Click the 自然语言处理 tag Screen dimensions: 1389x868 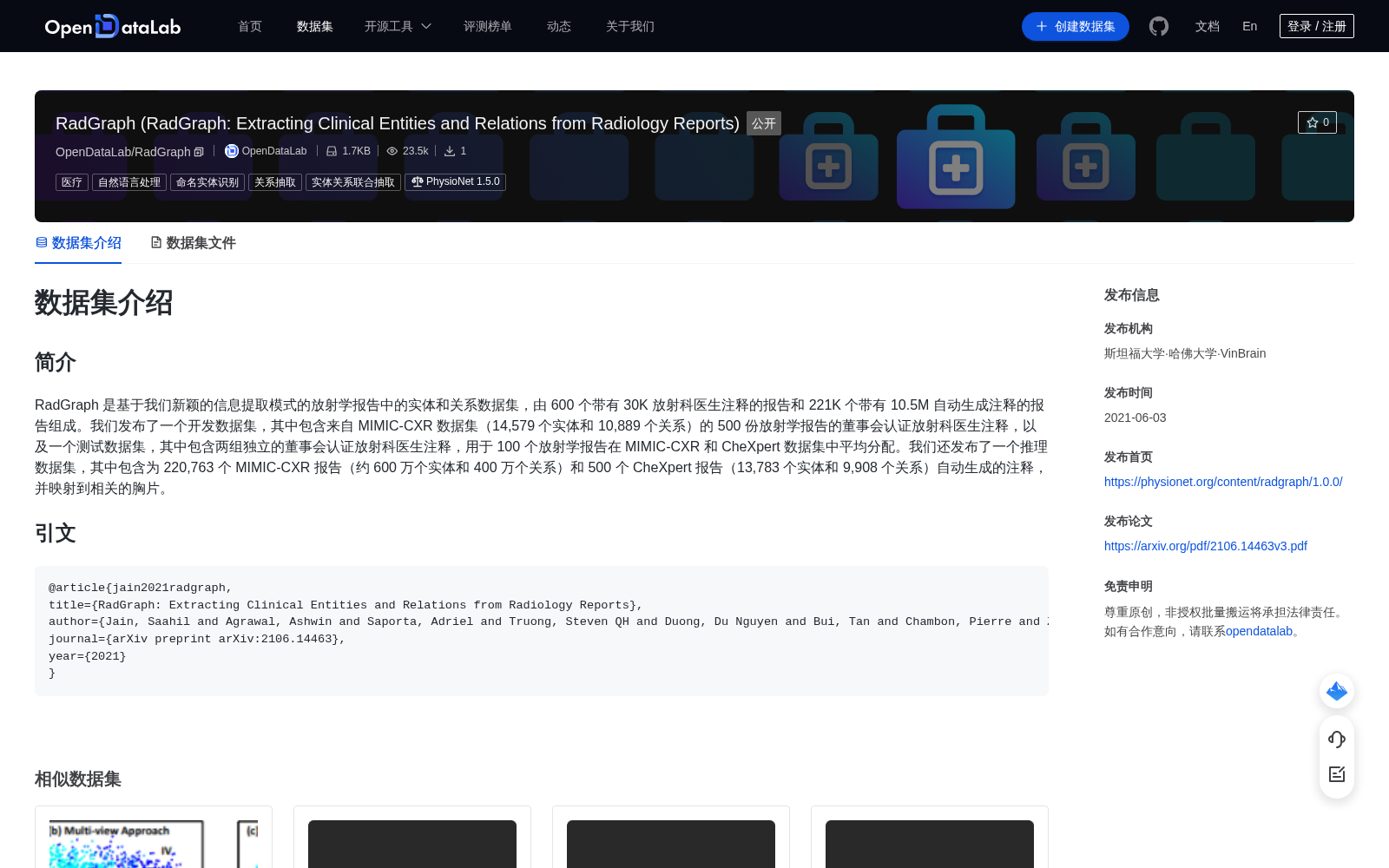click(x=129, y=182)
